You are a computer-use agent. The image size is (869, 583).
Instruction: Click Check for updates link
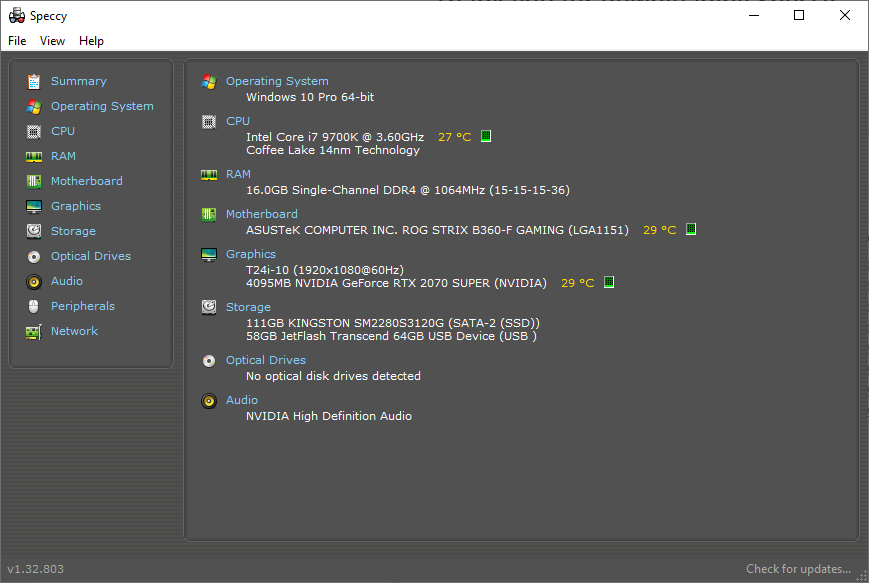click(x=798, y=568)
